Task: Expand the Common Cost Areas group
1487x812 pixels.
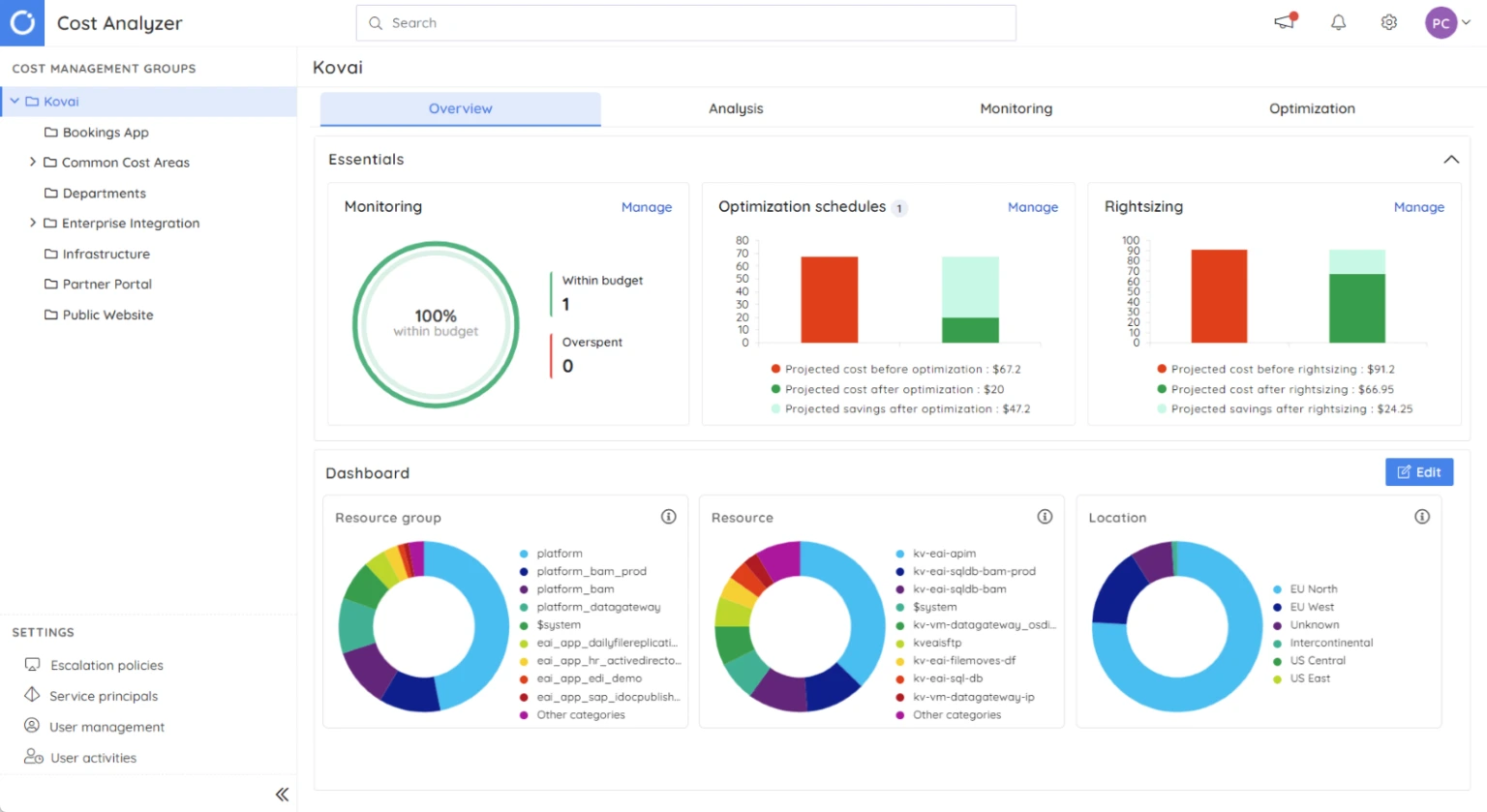Action: [34, 162]
